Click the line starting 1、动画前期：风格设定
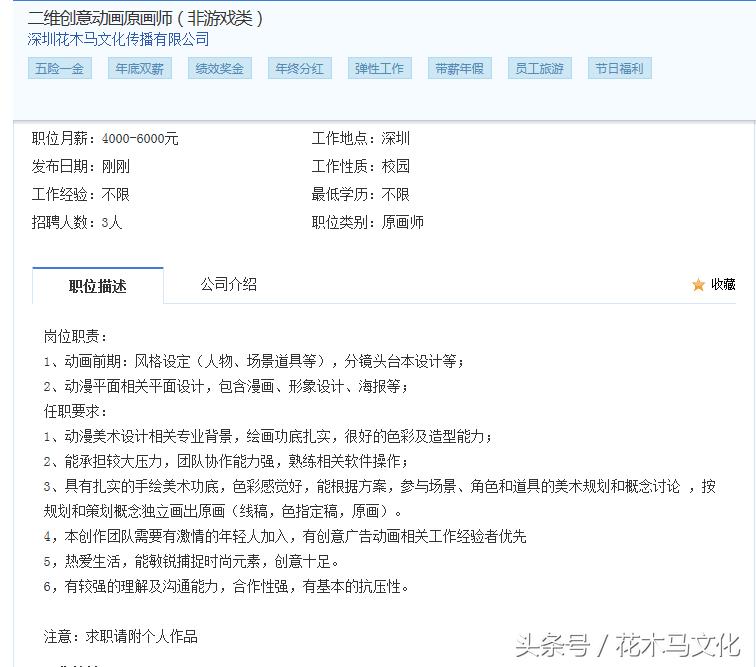 point(254,361)
